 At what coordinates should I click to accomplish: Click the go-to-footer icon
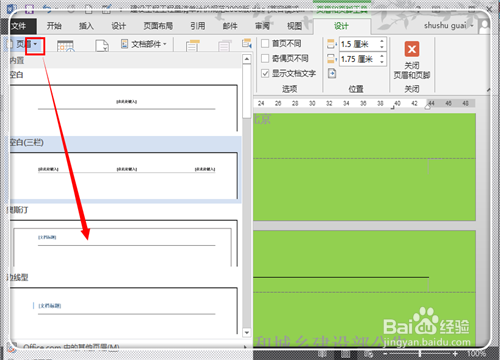[224, 46]
